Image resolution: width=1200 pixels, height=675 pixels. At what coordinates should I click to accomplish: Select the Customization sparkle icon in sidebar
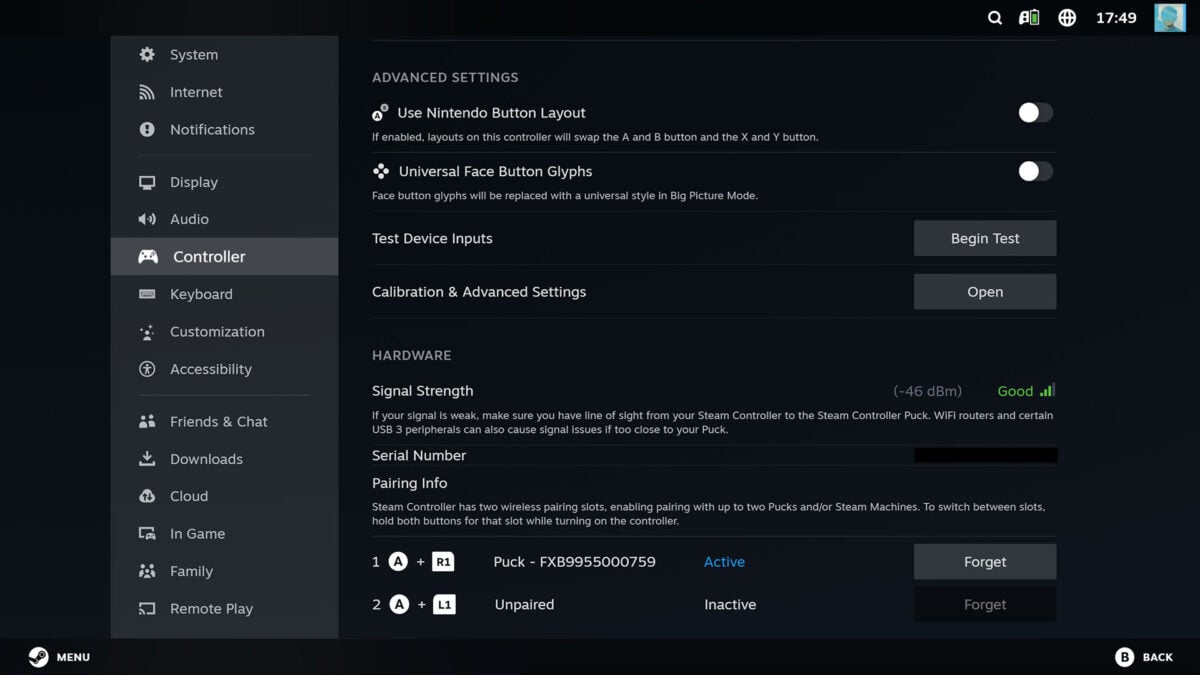[x=147, y=332]
